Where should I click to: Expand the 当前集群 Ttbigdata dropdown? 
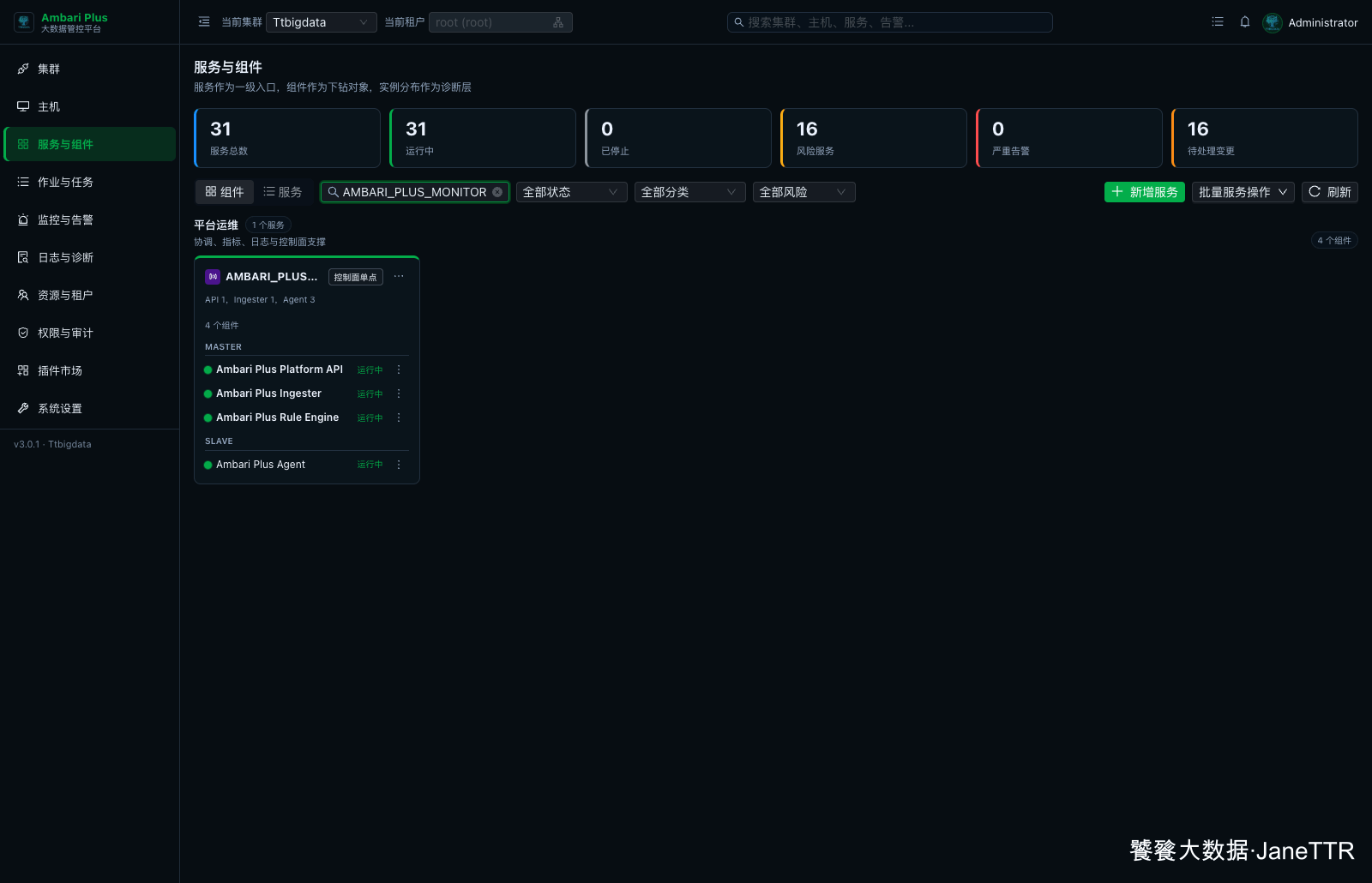click(x=322, y=22)
